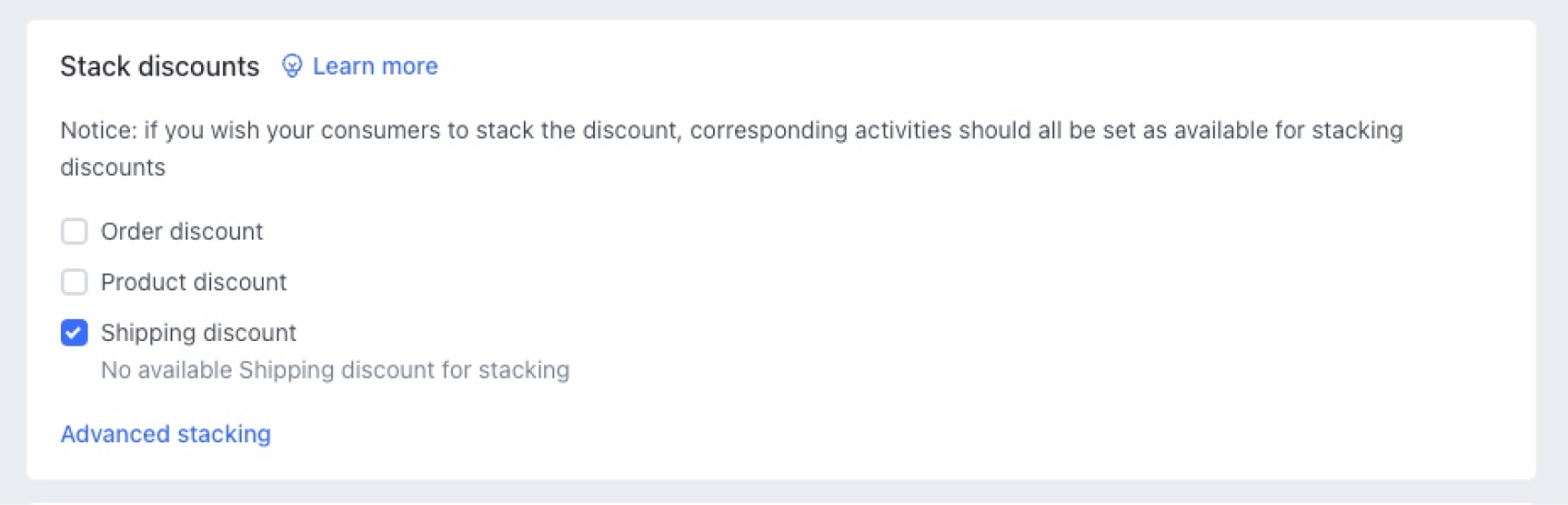Click the 'No available Shipping discount' hint
1568x505 pixels.
pos(335,370)
